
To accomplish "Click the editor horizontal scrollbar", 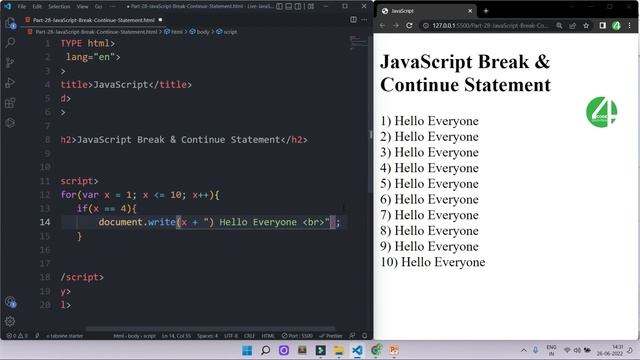I will coord(210,329).
